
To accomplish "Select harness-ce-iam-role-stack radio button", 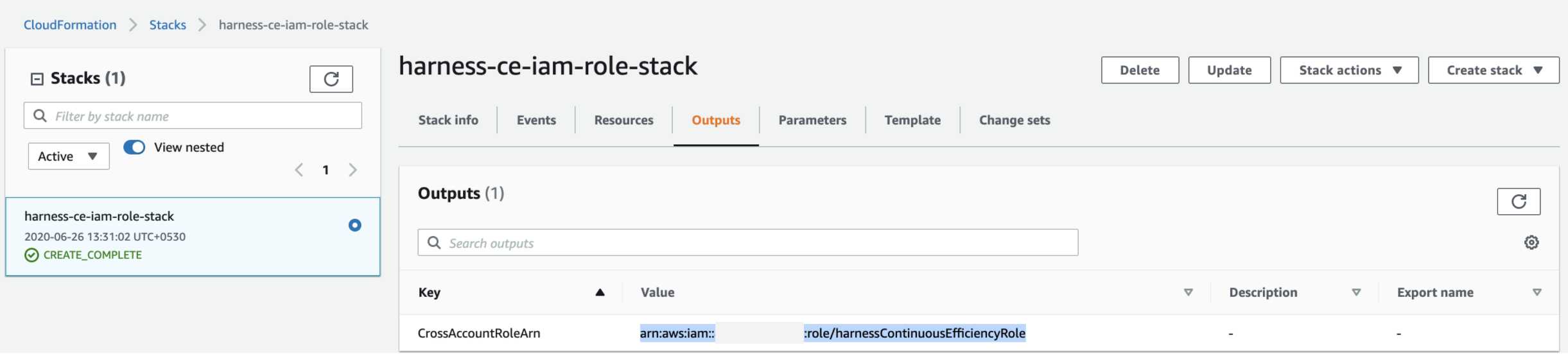I will click(x=354, y=225).
